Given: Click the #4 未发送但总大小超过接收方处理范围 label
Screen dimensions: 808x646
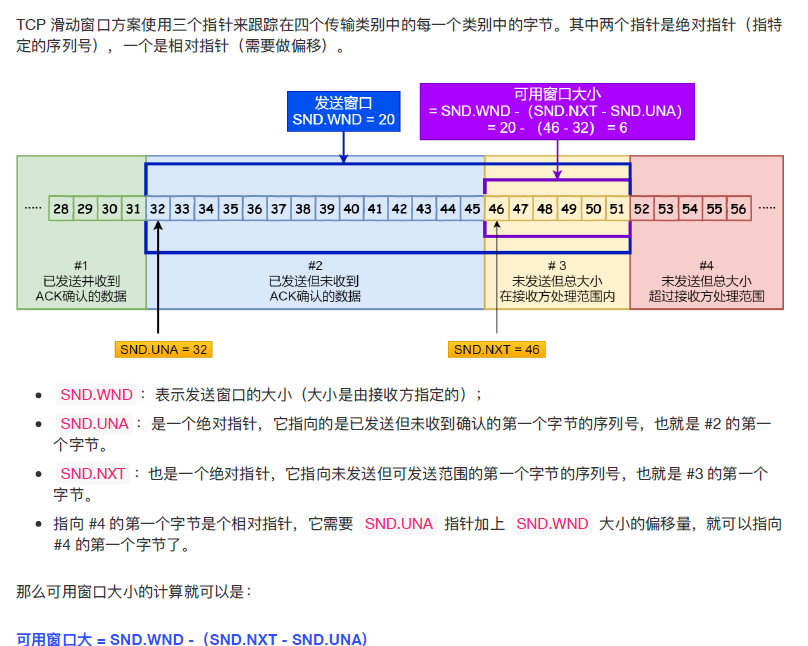Looking at the screenshot, I should pyautogui.click(x=706, y=281).
